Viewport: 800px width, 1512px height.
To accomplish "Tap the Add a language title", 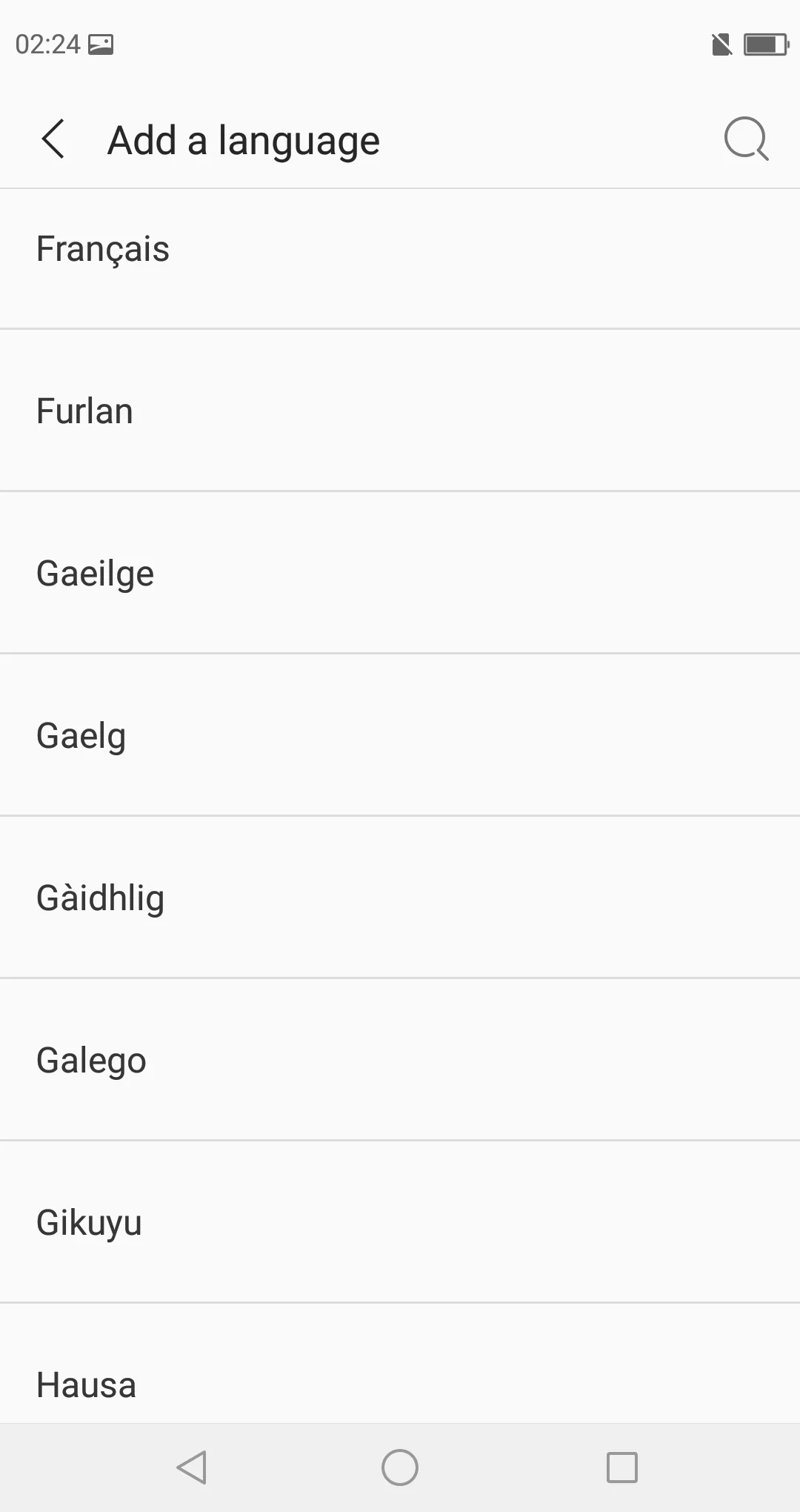I will (x=243, y=140).
